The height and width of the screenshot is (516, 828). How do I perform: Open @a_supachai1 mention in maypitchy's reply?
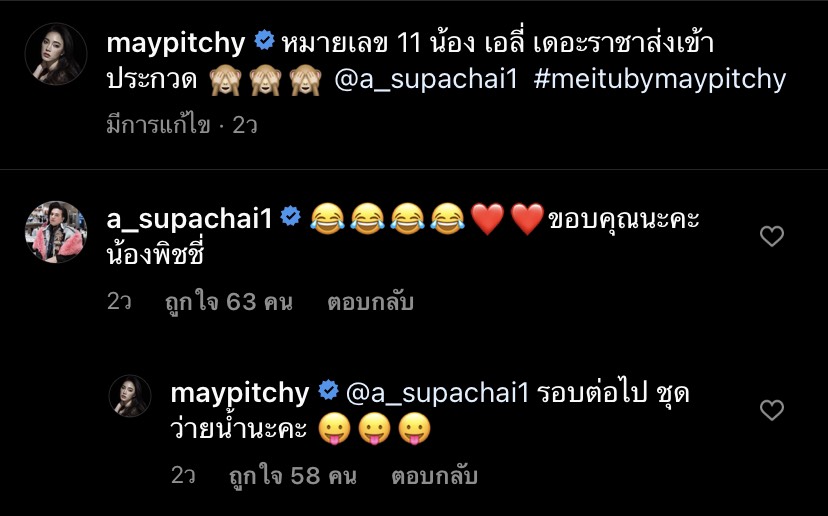coord(437,394)
